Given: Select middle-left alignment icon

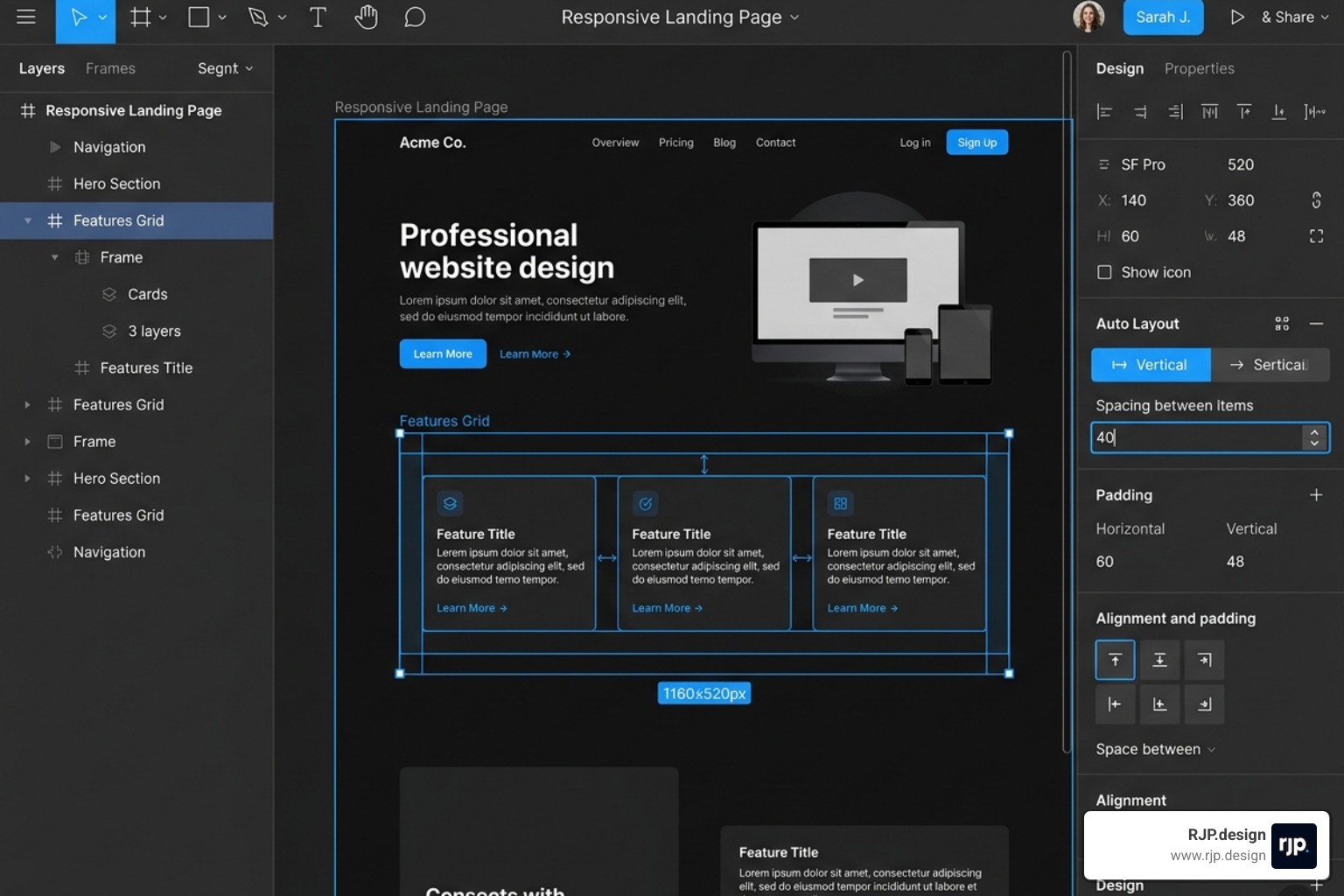Looking at the screenshot, I should click(x=1115, y=704).
